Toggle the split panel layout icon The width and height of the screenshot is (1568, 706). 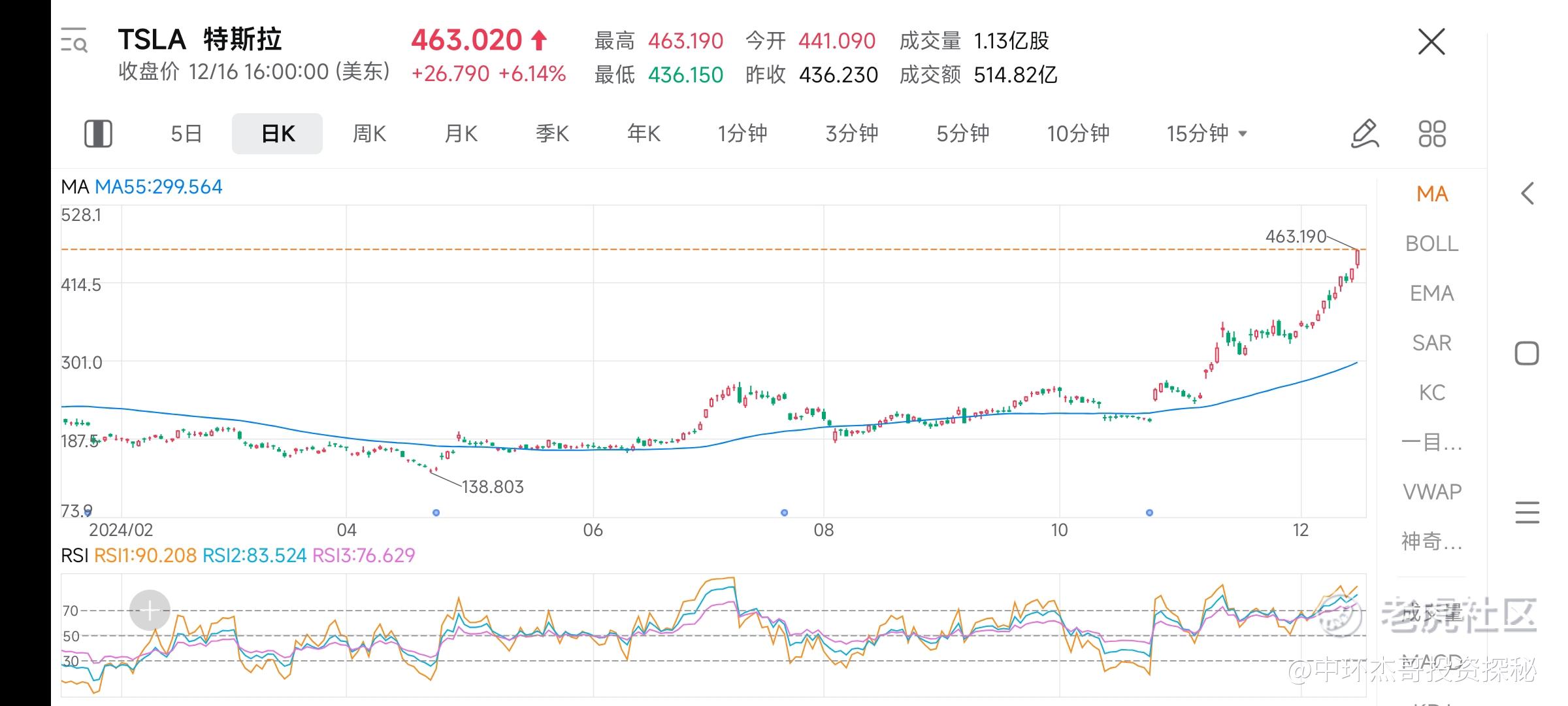pyautogui.click(x=99, y=134)
